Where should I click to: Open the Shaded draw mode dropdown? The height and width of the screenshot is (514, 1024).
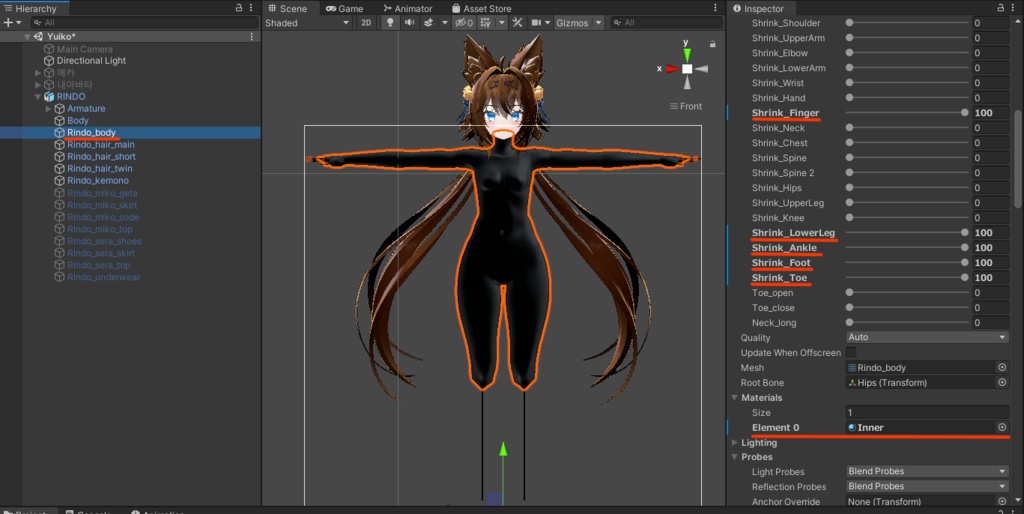[x=306, y=23]
